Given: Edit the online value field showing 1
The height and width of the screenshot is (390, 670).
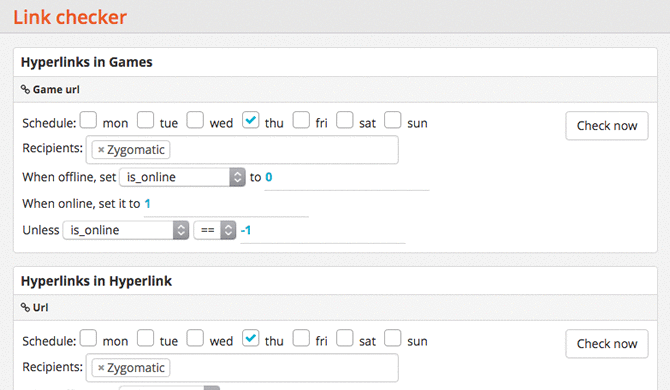Looking at the screenshot, I should point(226,205).
